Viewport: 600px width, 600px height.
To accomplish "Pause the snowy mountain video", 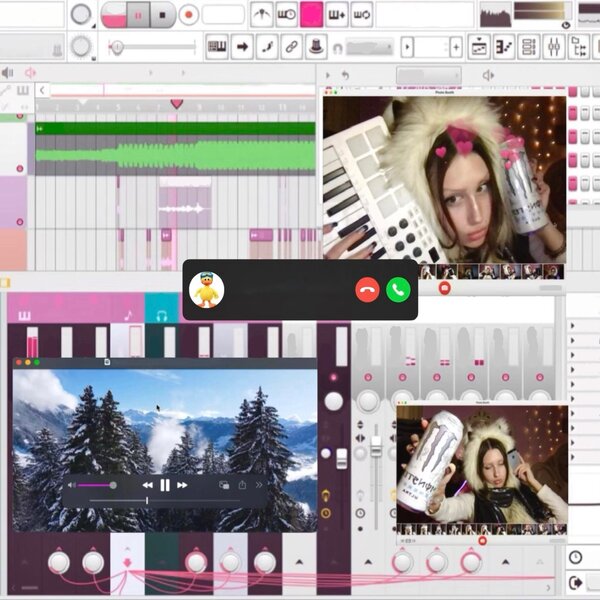I will [x=165, y=485].
